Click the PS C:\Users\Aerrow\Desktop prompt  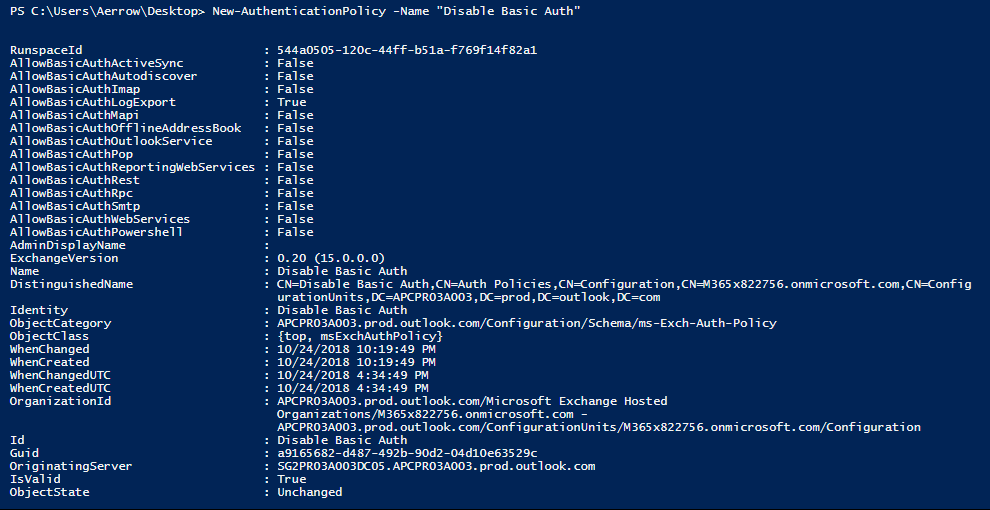[x=107, y=11]
